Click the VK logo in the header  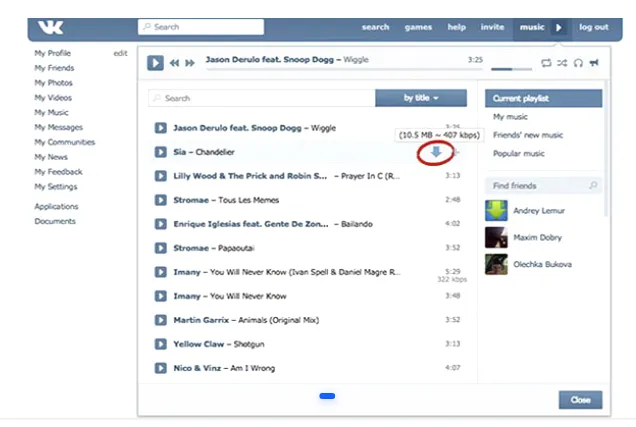(51, 28)
